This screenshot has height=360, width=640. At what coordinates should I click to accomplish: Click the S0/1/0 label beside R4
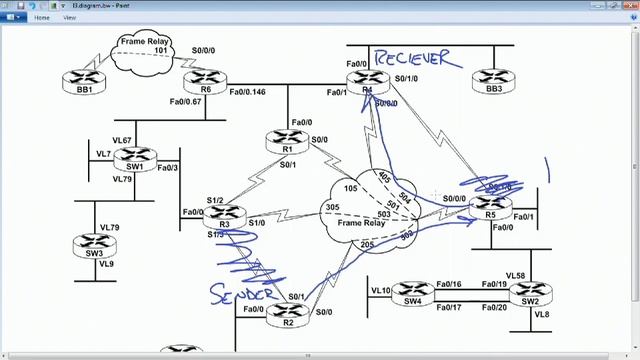coord(406,78)
